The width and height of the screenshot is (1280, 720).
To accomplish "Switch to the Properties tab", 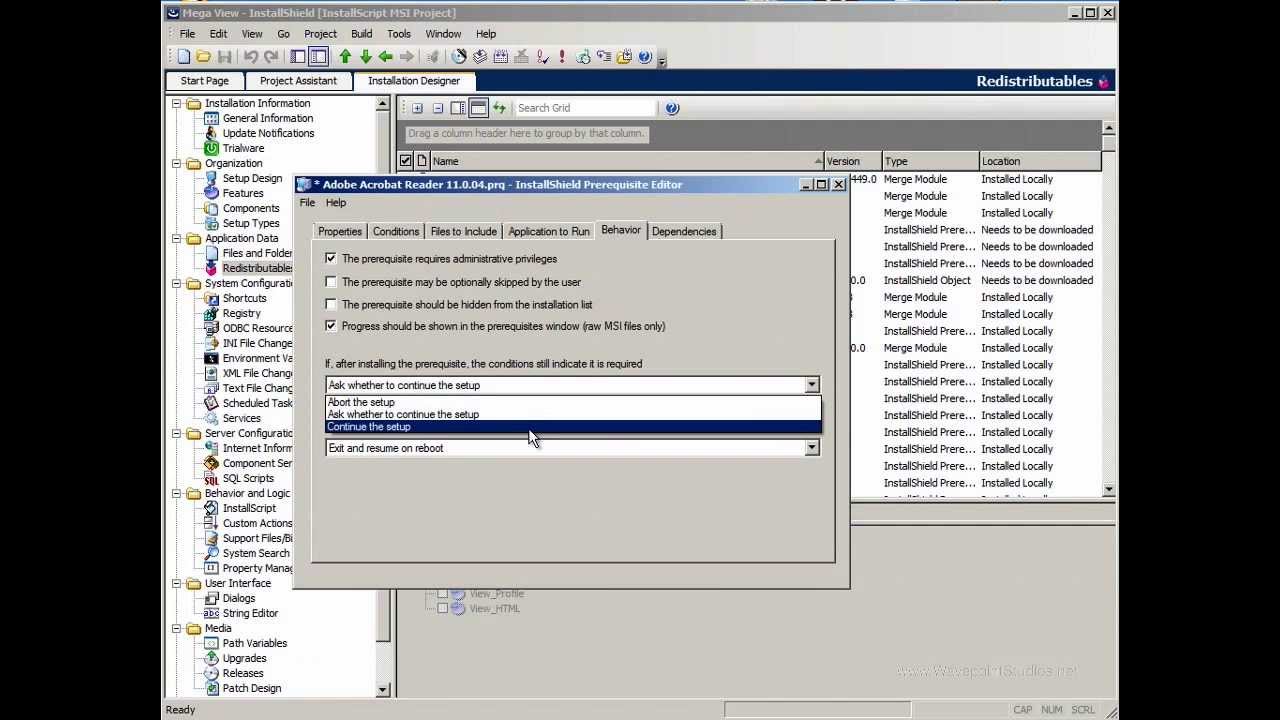I will [340, 231].
